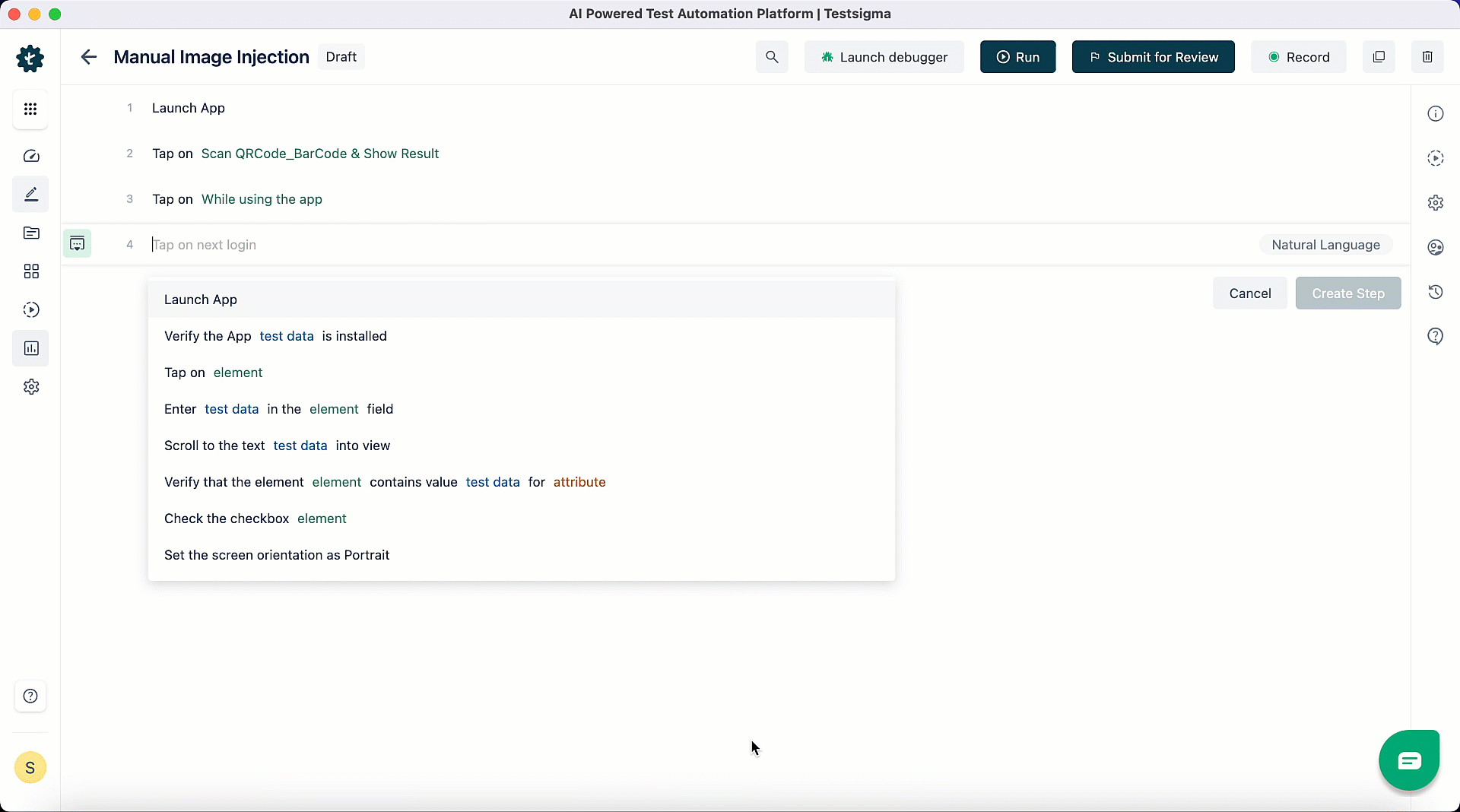Start recording with Record button
This screenshot has width=1460, height=812.
pos(1299,57)
